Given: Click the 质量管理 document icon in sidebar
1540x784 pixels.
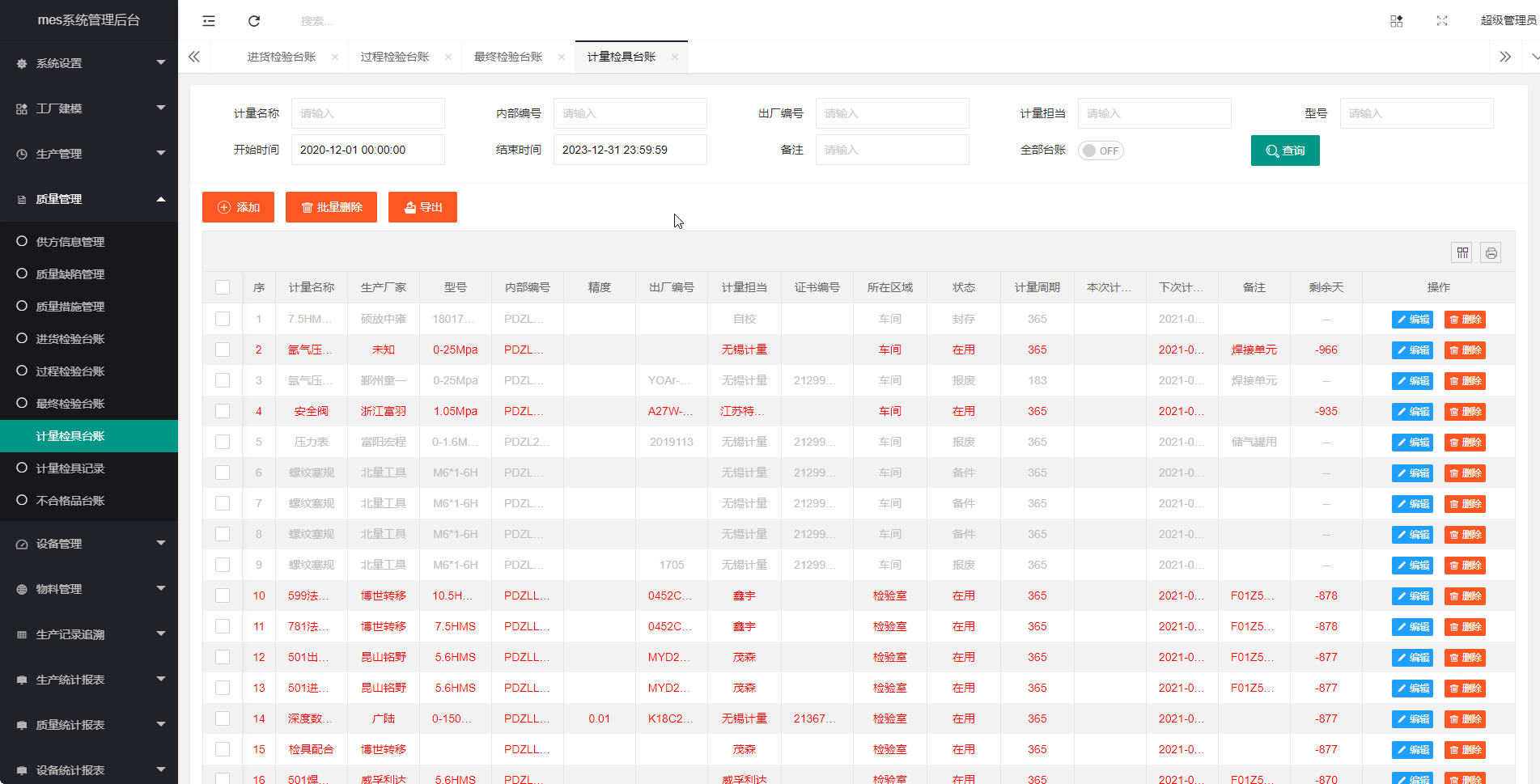Looking at the screenshot, I should tap(22, 199).
